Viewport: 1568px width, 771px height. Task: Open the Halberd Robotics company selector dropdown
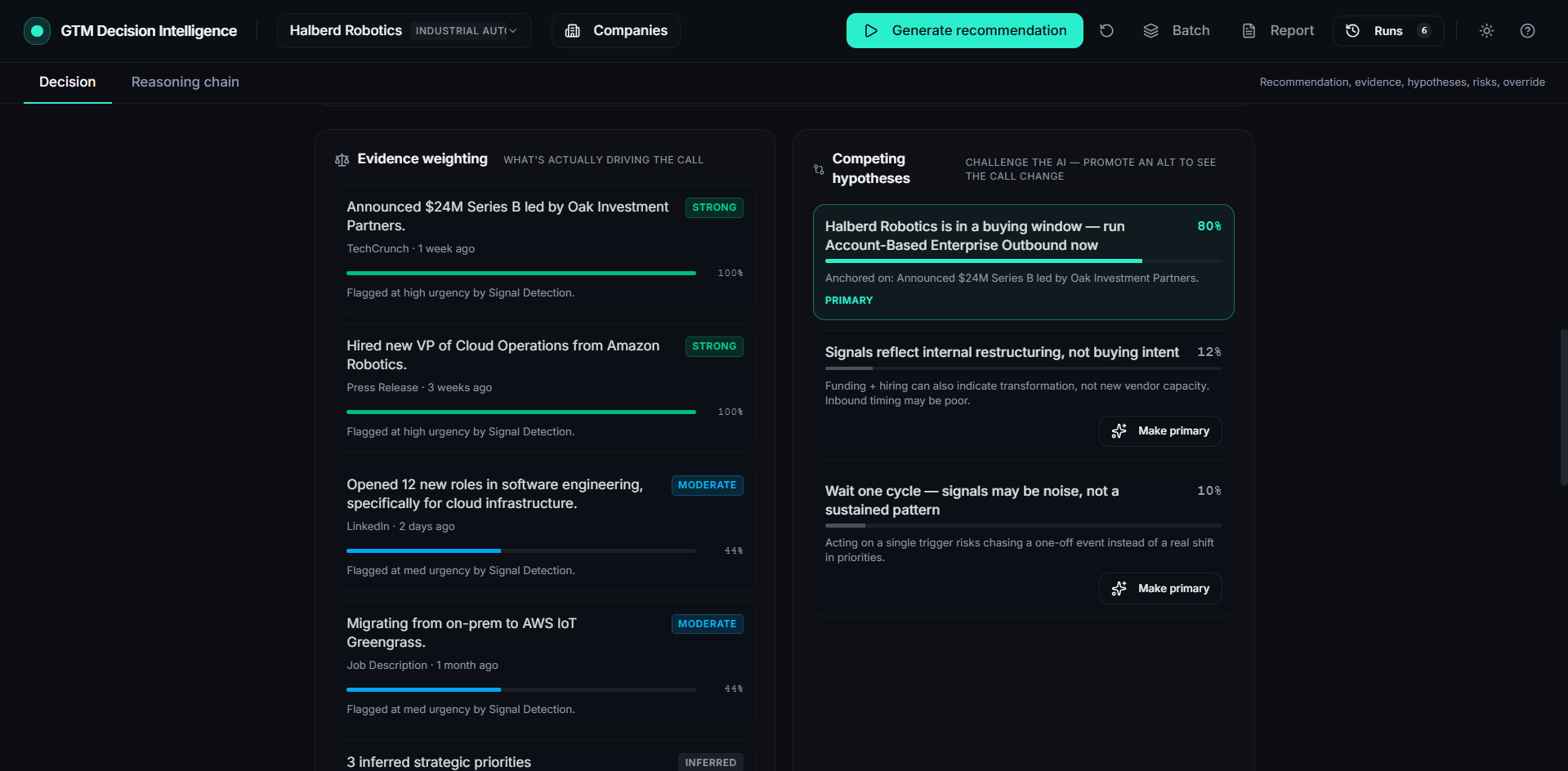404,31
